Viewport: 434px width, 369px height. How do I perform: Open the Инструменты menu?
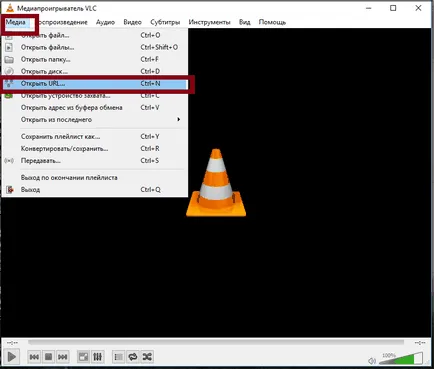pos(209,22)
